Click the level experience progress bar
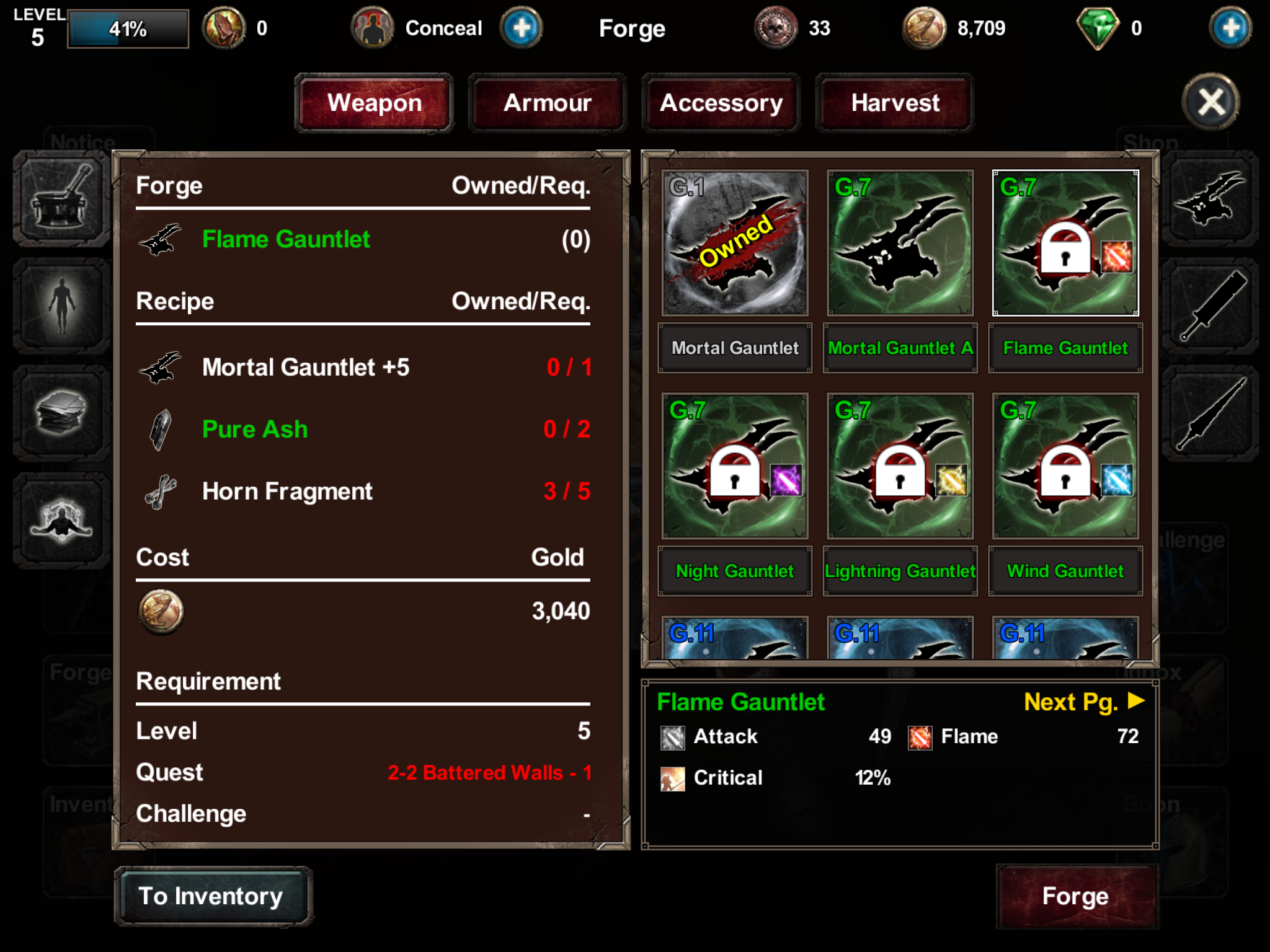 point(128,29)
